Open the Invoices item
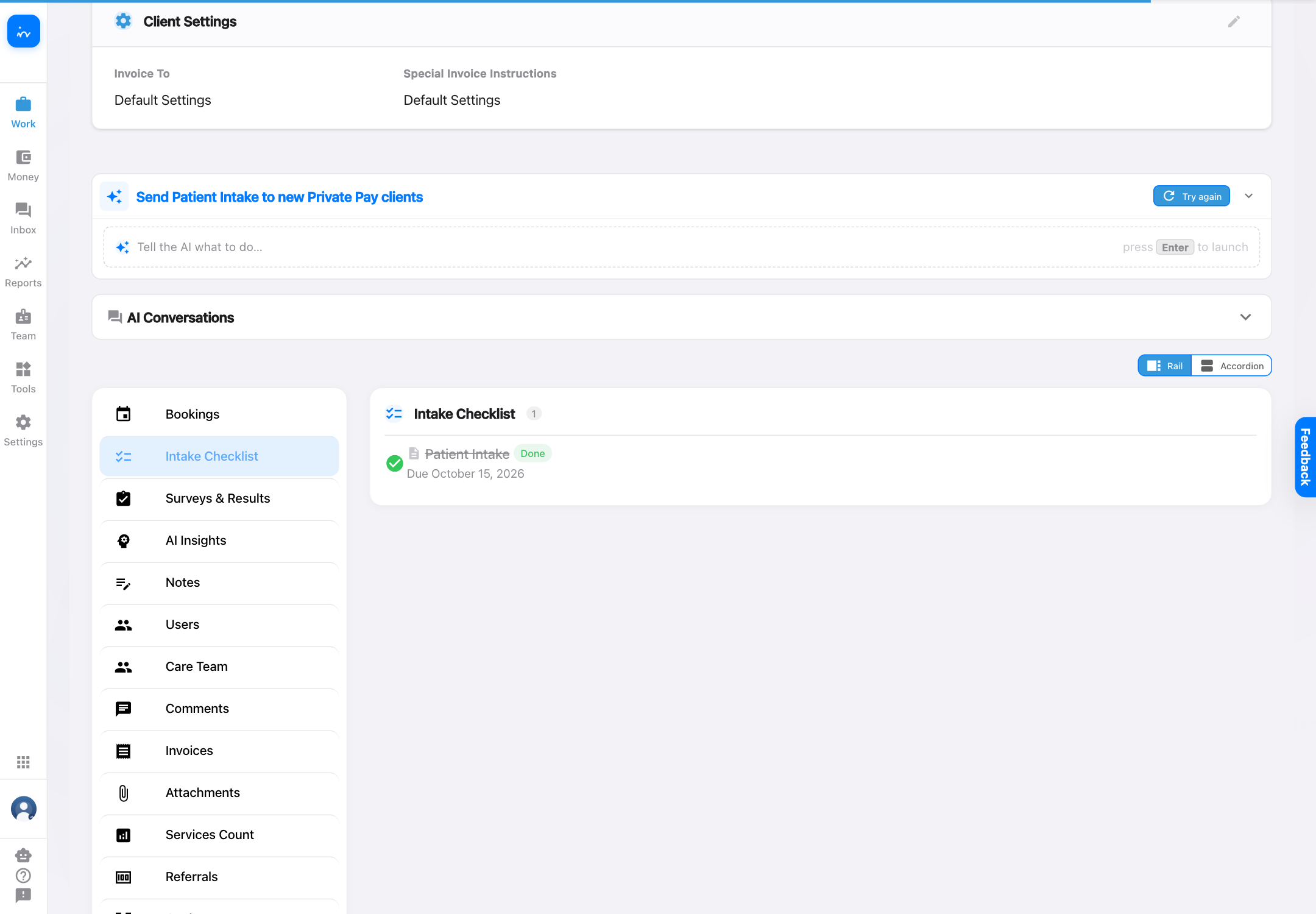Viewport: 1316px width, 914px height. tap(219, 751)
